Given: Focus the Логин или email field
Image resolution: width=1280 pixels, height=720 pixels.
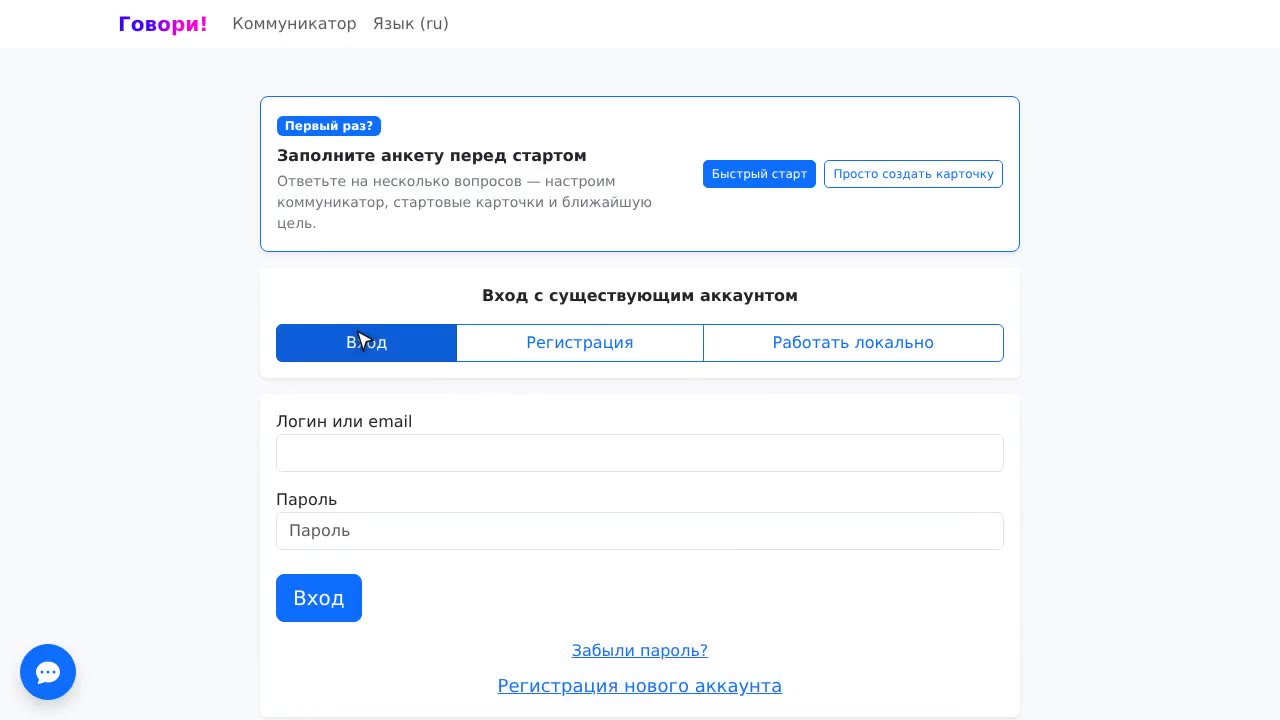Looking at the screenshot, I should click(x=640, y=453).
